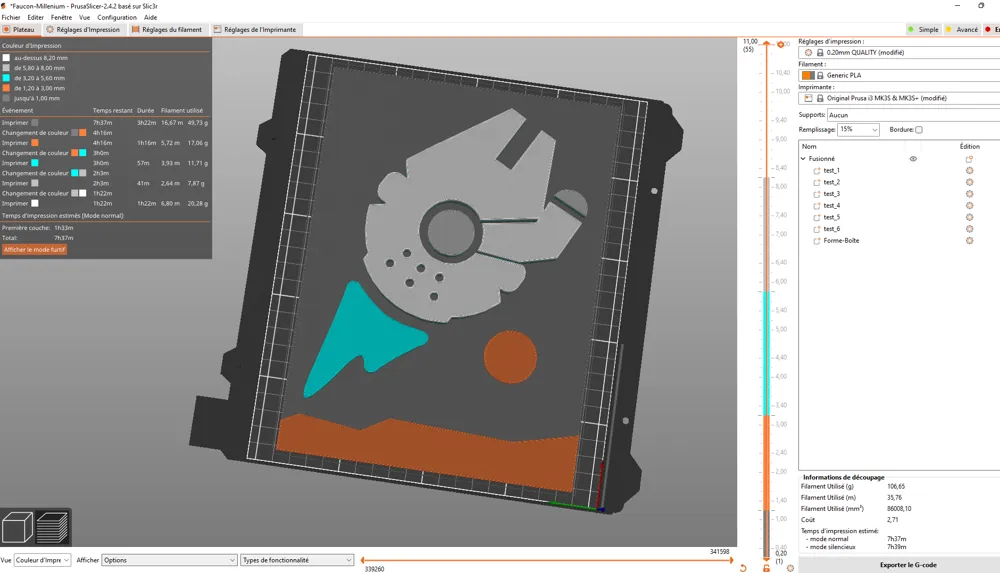Open the Afficher Options dropdown
1000x573 pixels.
pyautogui.click(x=169, y=560)
